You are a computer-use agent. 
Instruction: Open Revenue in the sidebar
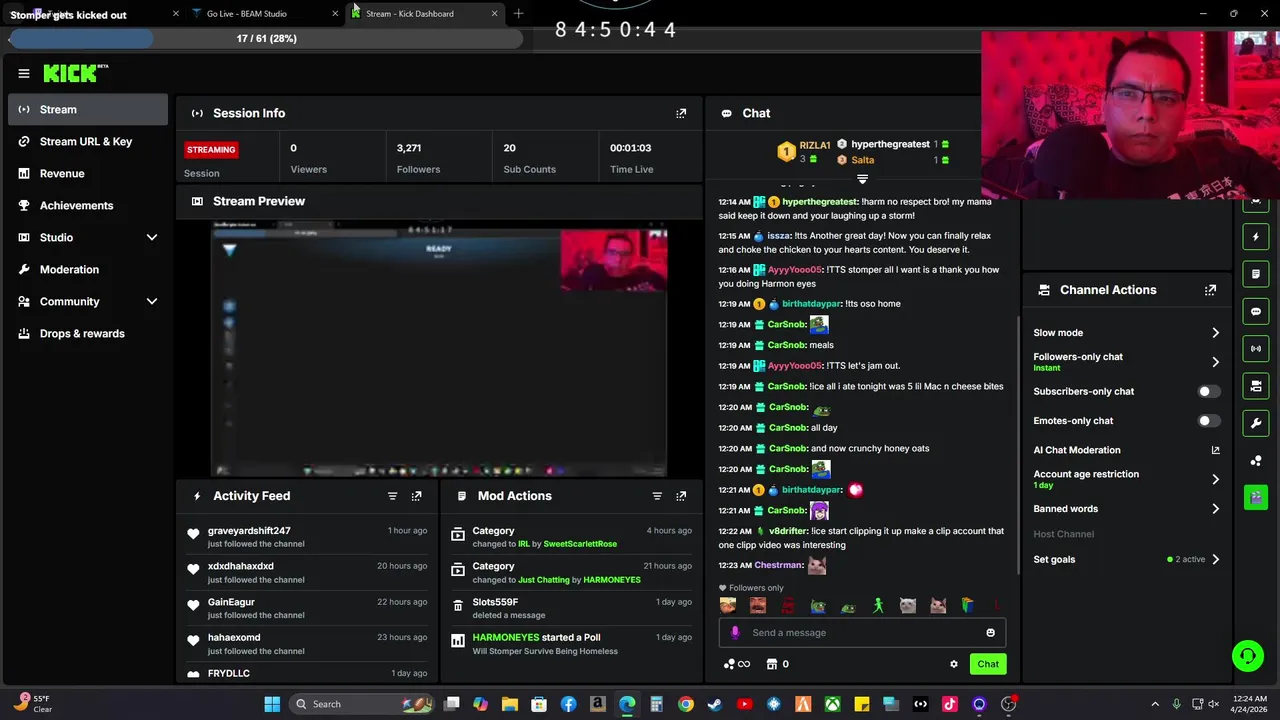click(x=88, y=173)
